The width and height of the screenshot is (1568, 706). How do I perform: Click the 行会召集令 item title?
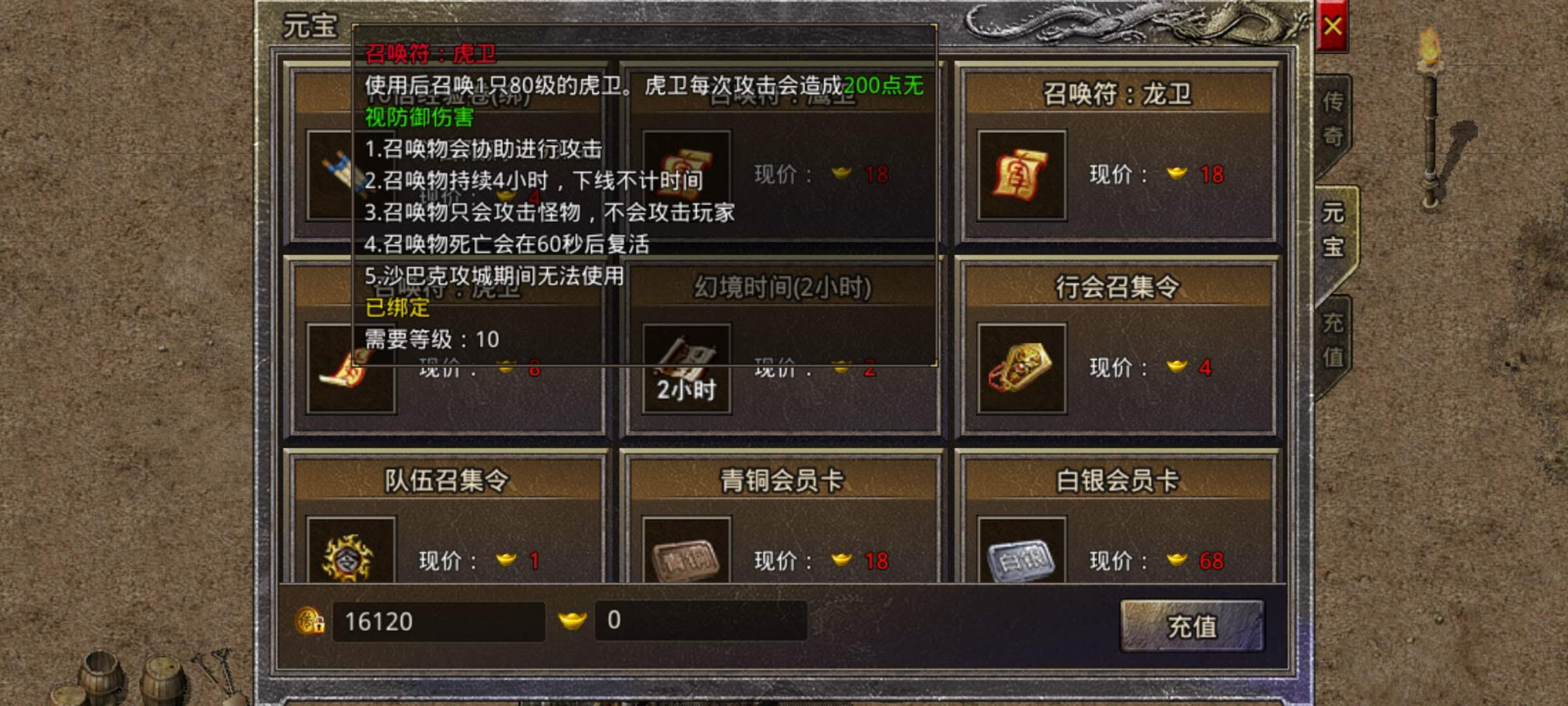tap(1117, 287)
